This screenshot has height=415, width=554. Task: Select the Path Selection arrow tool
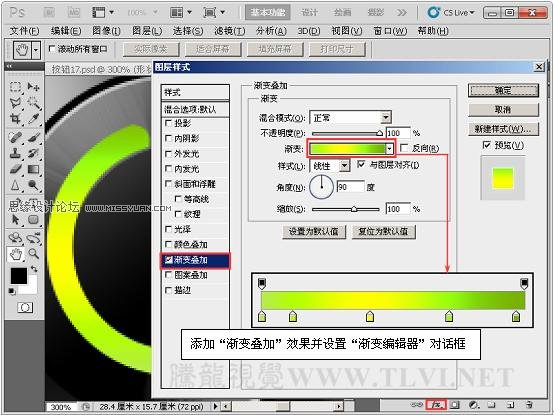pyautogui.click(x=15, y=220)
